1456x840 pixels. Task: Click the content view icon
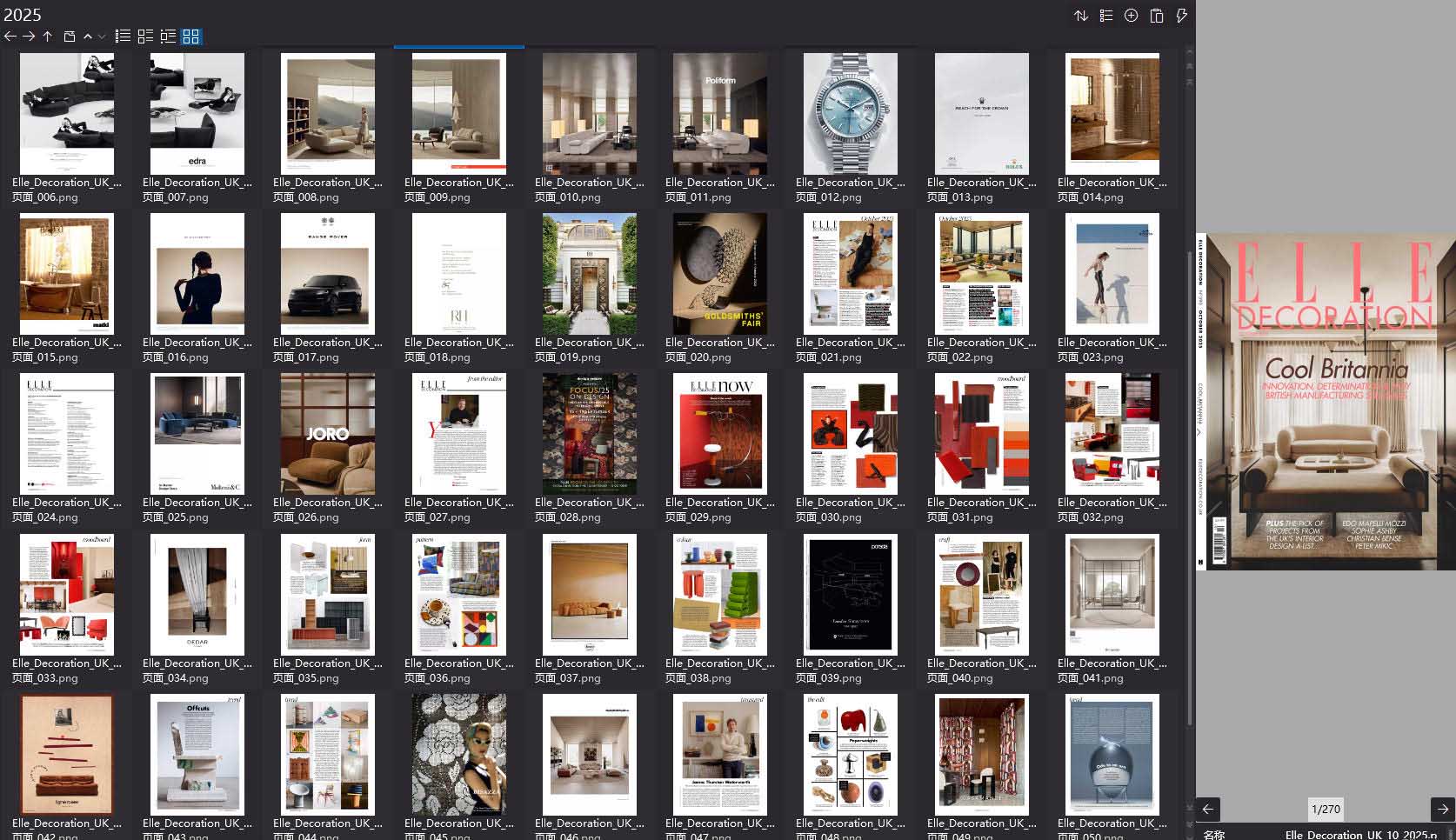(x=168, y=37)
